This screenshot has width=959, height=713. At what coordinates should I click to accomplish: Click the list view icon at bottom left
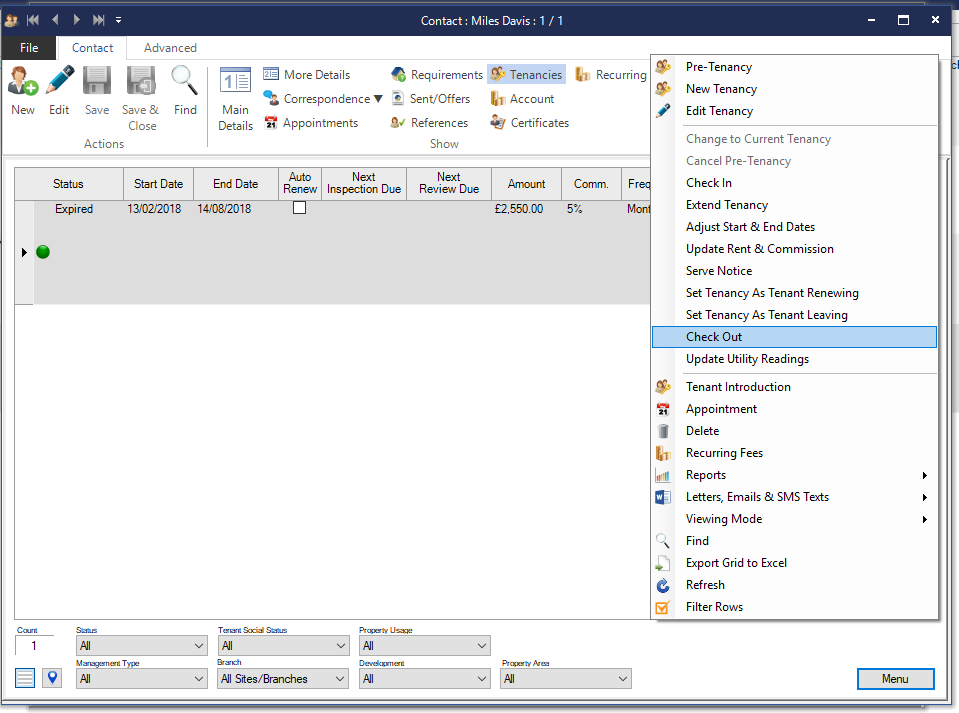[25, 678]
